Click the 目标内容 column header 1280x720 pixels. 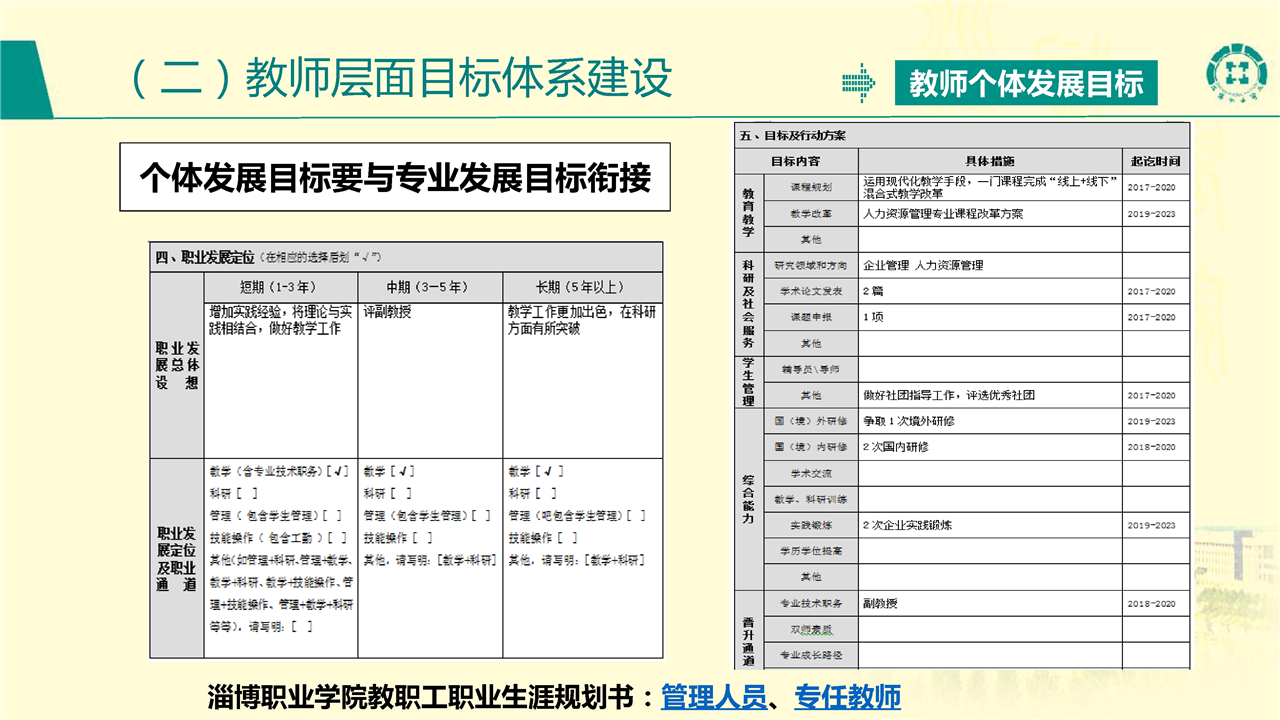[796, 160]
